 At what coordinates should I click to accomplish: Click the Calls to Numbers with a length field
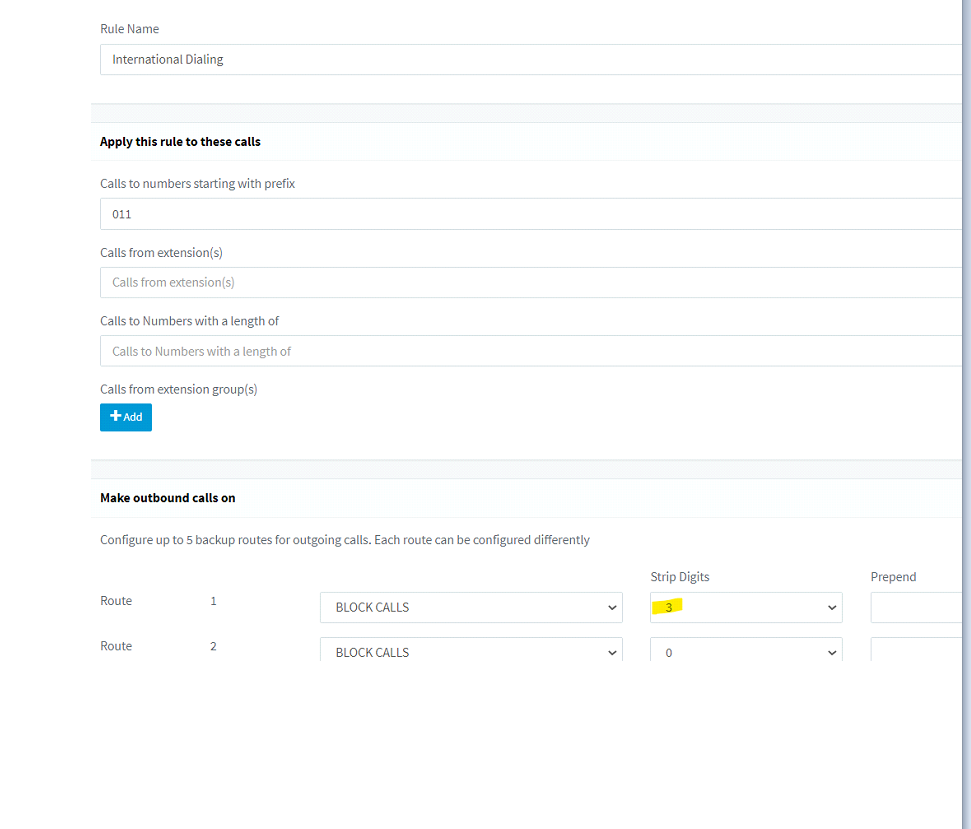point(400,350)
